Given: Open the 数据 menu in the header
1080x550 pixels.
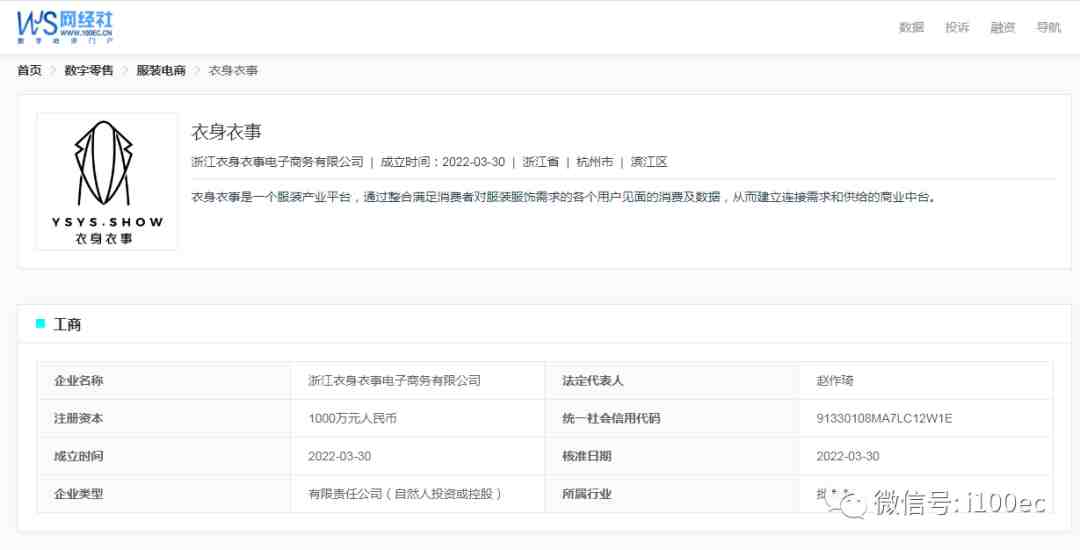Looking at the screenshot, I should [911, 28].
